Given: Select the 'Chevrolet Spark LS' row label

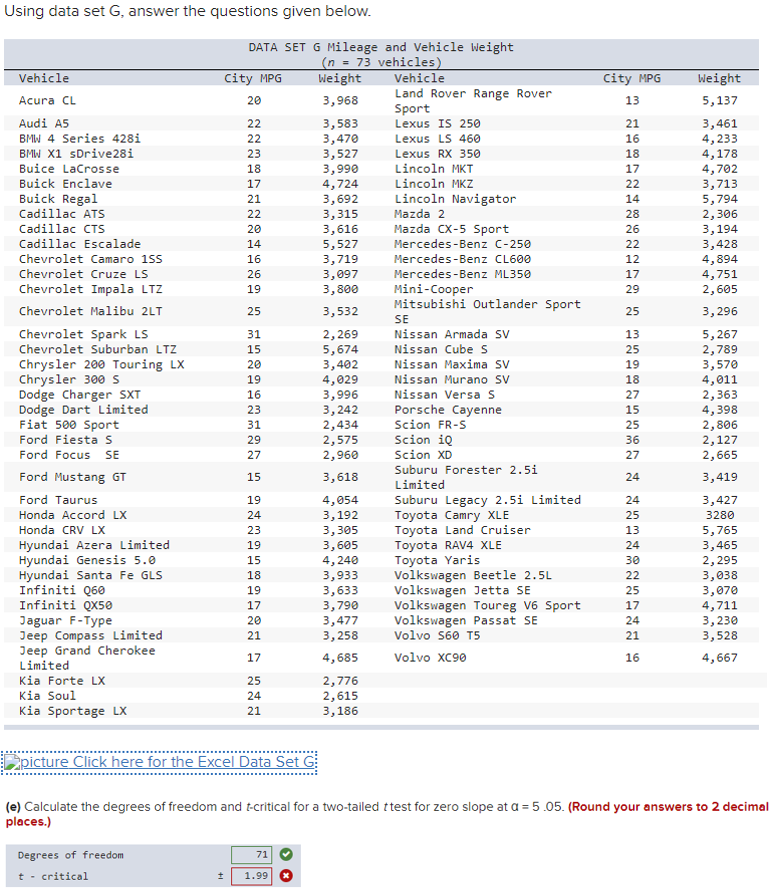Looking at the screenshot, I should click(83, 334).
